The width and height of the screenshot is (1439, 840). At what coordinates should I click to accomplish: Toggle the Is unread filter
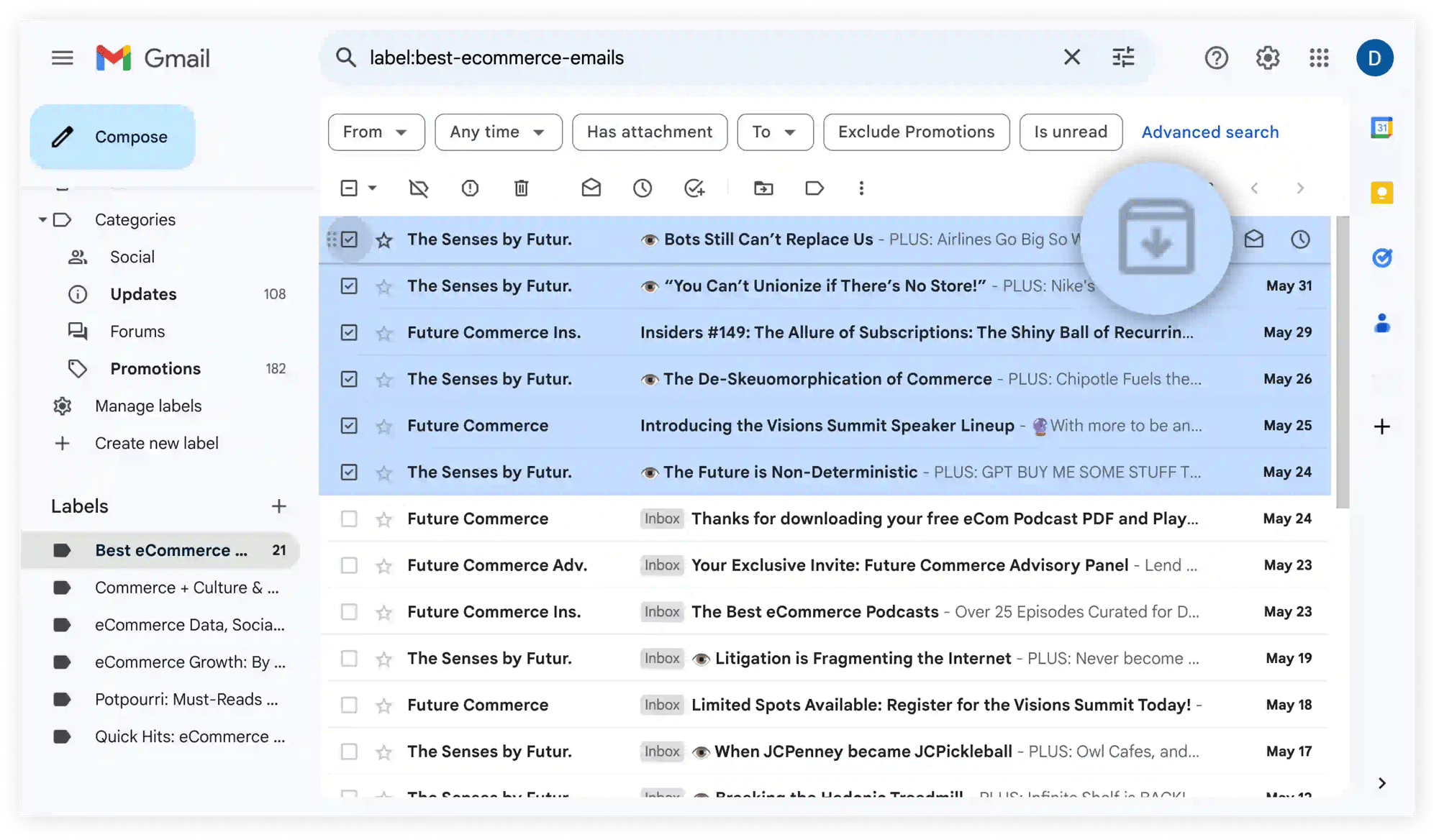1071,132
